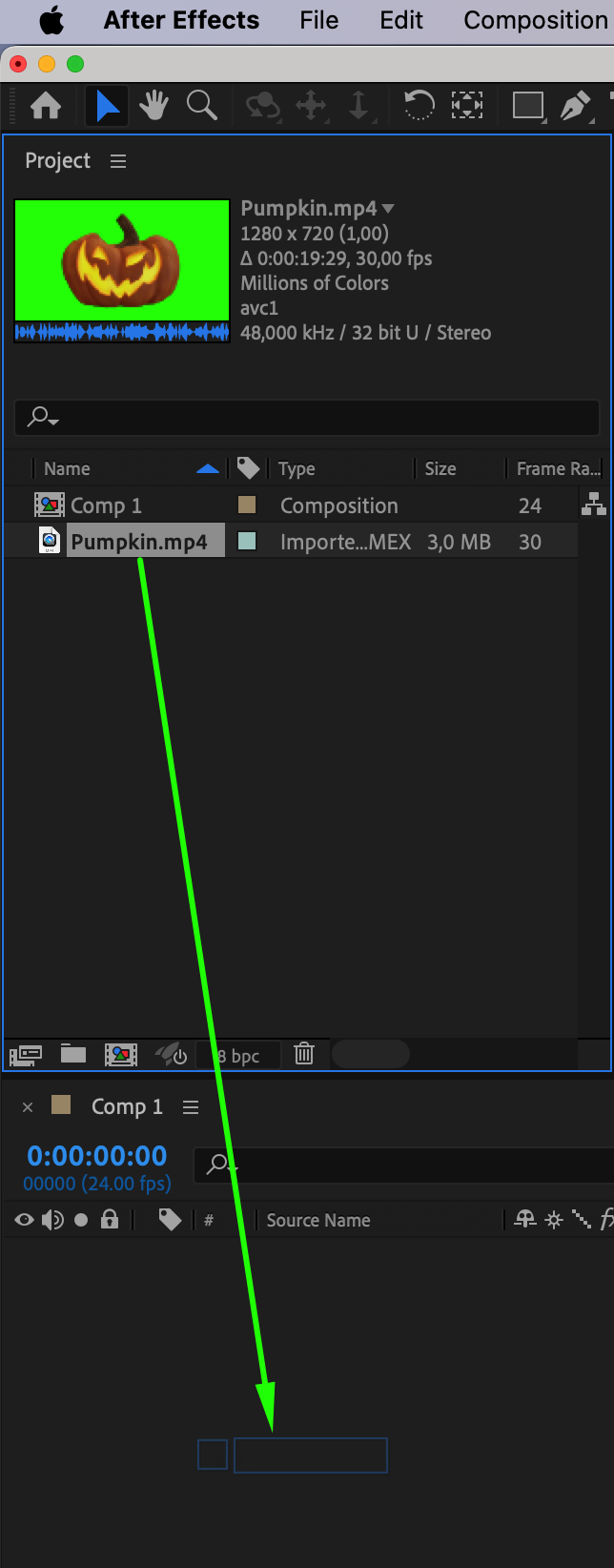
Task: Click the Project panel search field
Action: click(307, 417)
